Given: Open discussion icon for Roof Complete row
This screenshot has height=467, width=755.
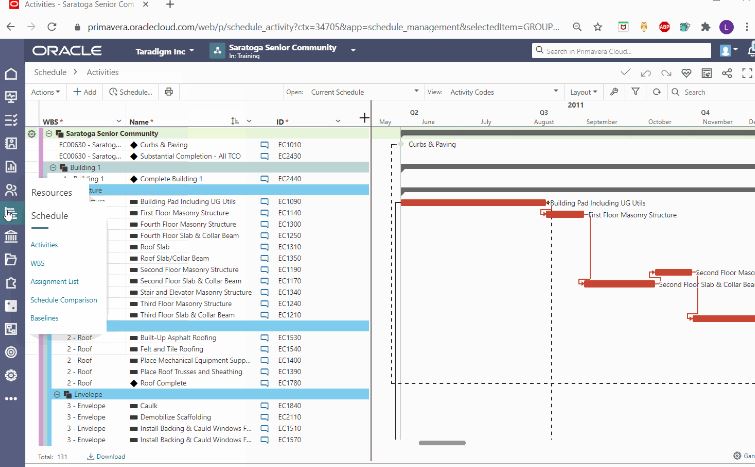Looking at the screenshot, I should [264, 383].
